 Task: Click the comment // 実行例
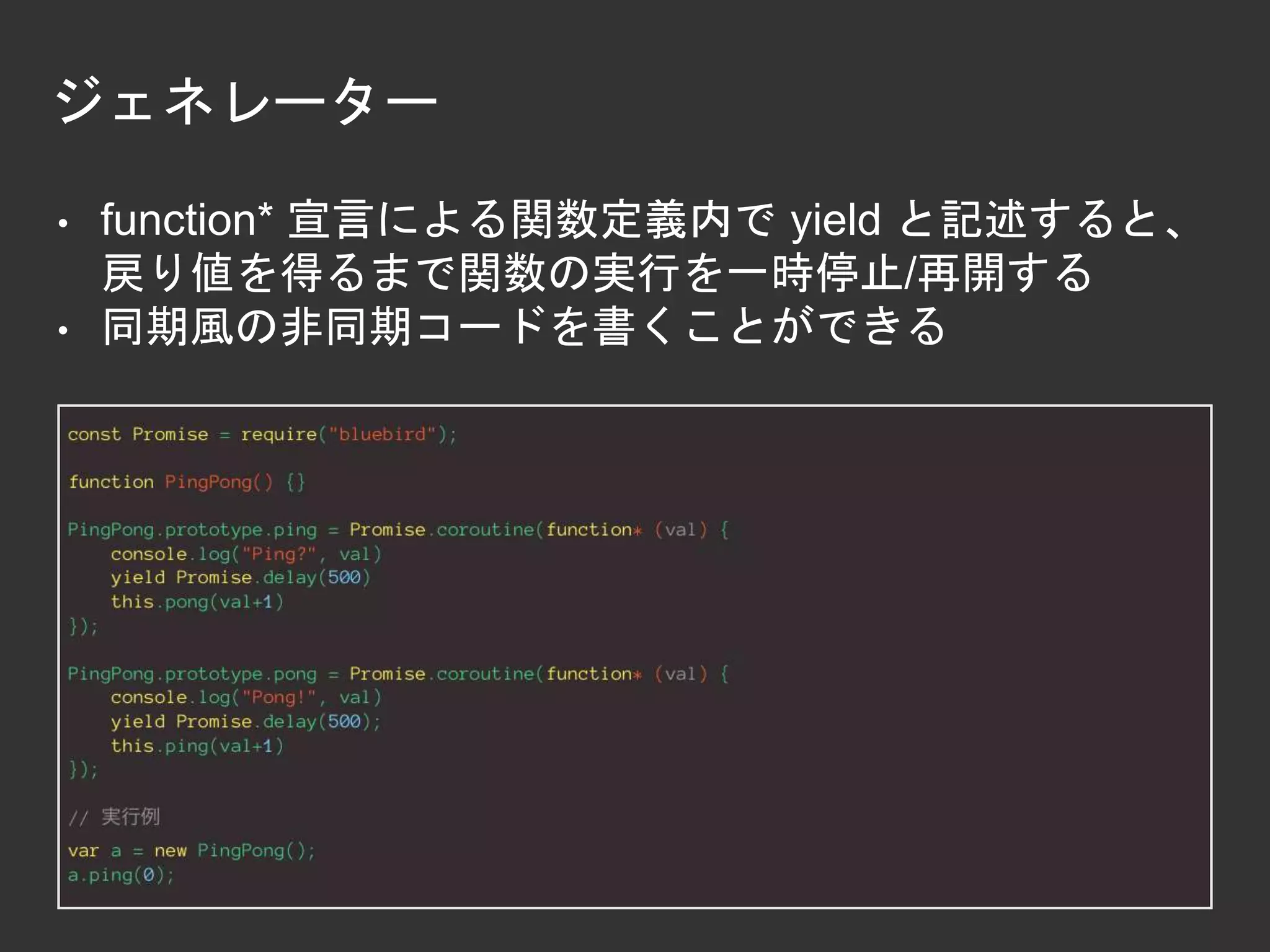click(x=114, y=817)
